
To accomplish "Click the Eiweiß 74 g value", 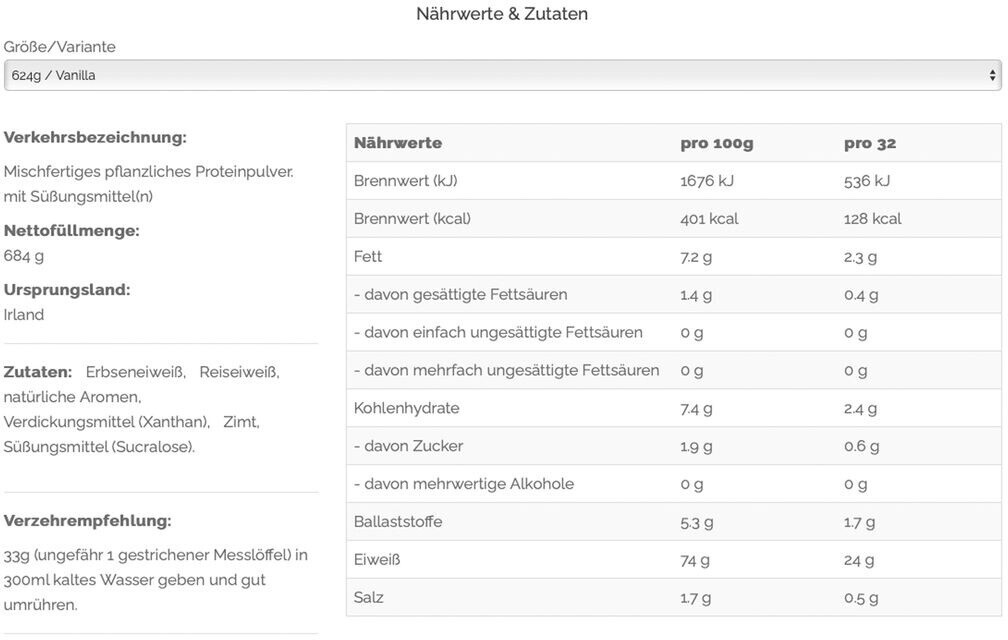I will [695, 560].
